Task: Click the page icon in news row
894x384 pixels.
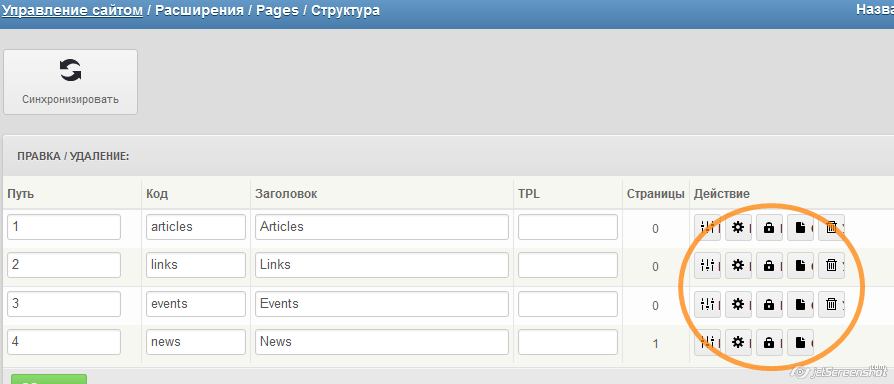Action: pos(800,342)
